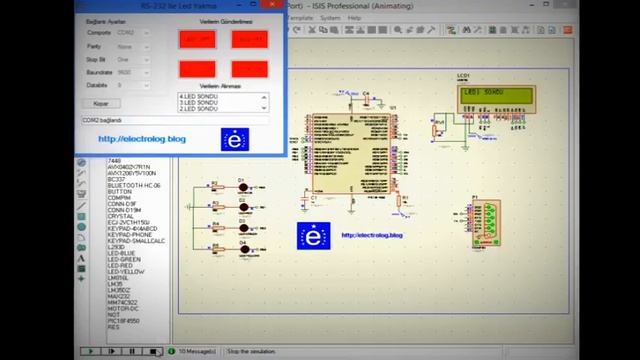
Task: Open the Property Assignment Tool icon
Action: pyautogui.click(x=477, y=30)
